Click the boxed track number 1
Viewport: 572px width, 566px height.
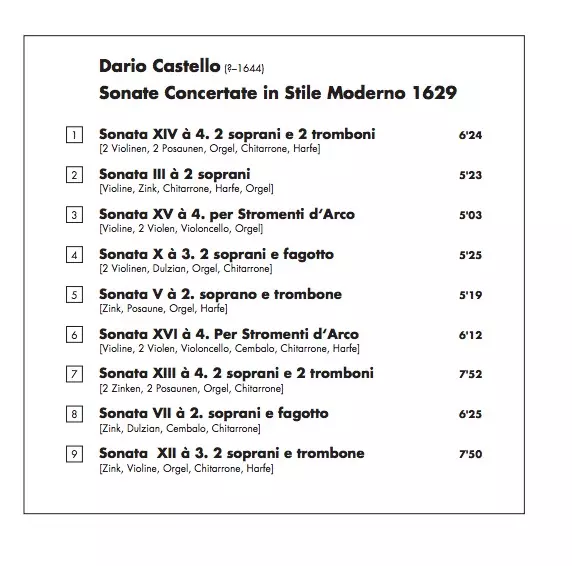pos(74,135)
